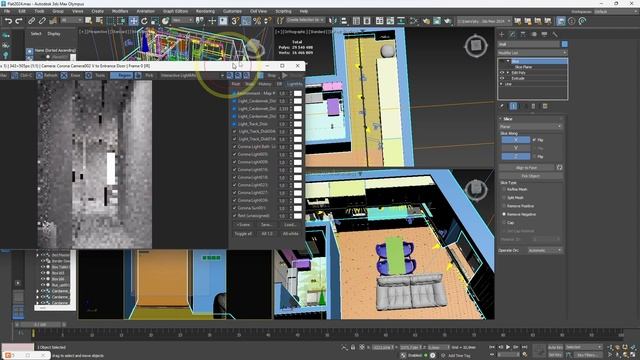This screenshot has height=360, width=640.
Task: Open the selection filter All dropdown
Action: click(71, 20)
